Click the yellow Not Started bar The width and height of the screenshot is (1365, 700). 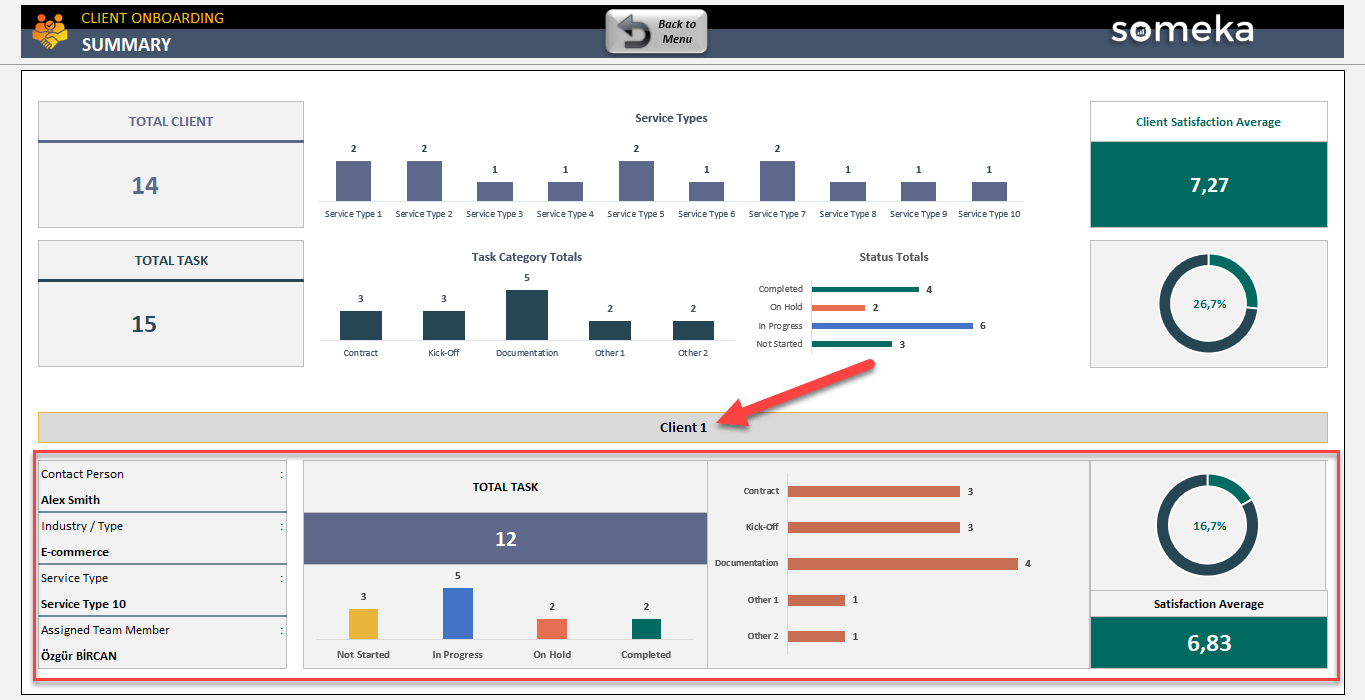tap(363, 624)
